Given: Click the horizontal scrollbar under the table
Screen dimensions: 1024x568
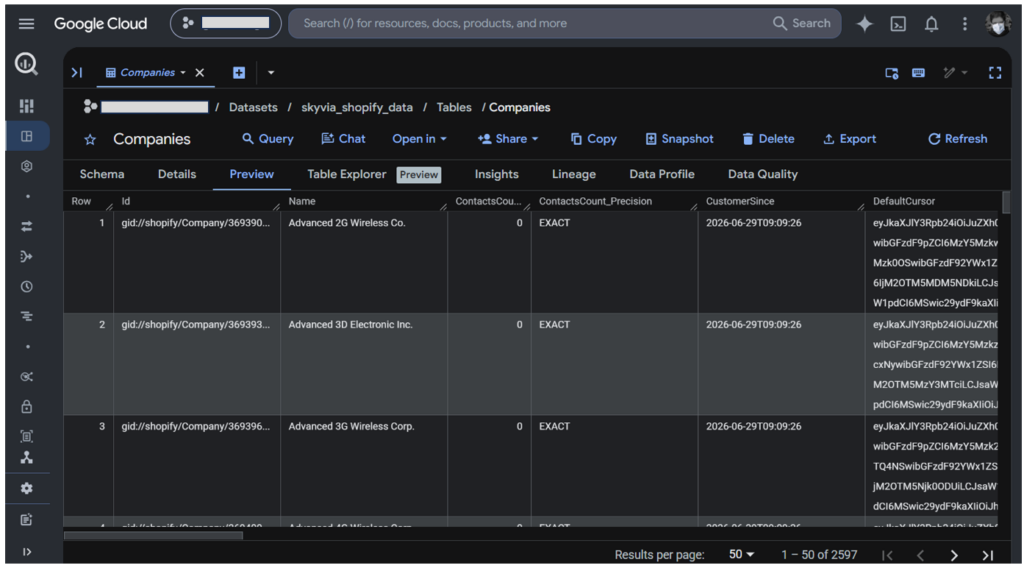Looking at the screenshot, I should [x=153, y=535].
